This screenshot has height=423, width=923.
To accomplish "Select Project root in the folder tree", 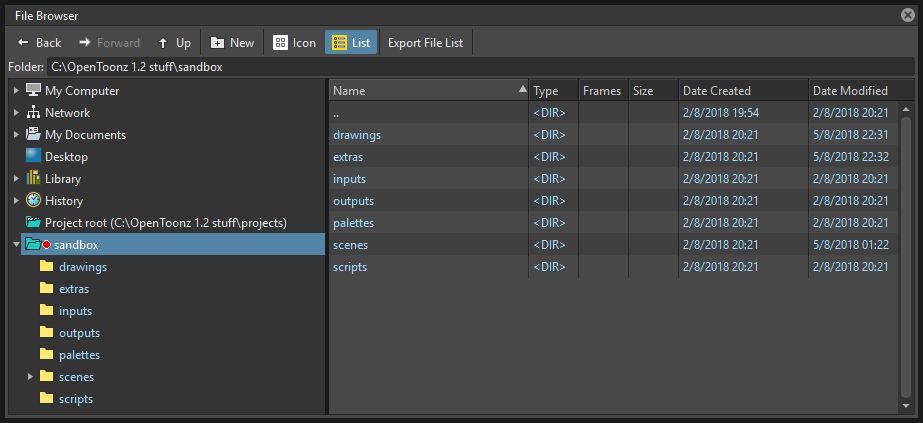I will pyautogui.click(x=166, y=223).
